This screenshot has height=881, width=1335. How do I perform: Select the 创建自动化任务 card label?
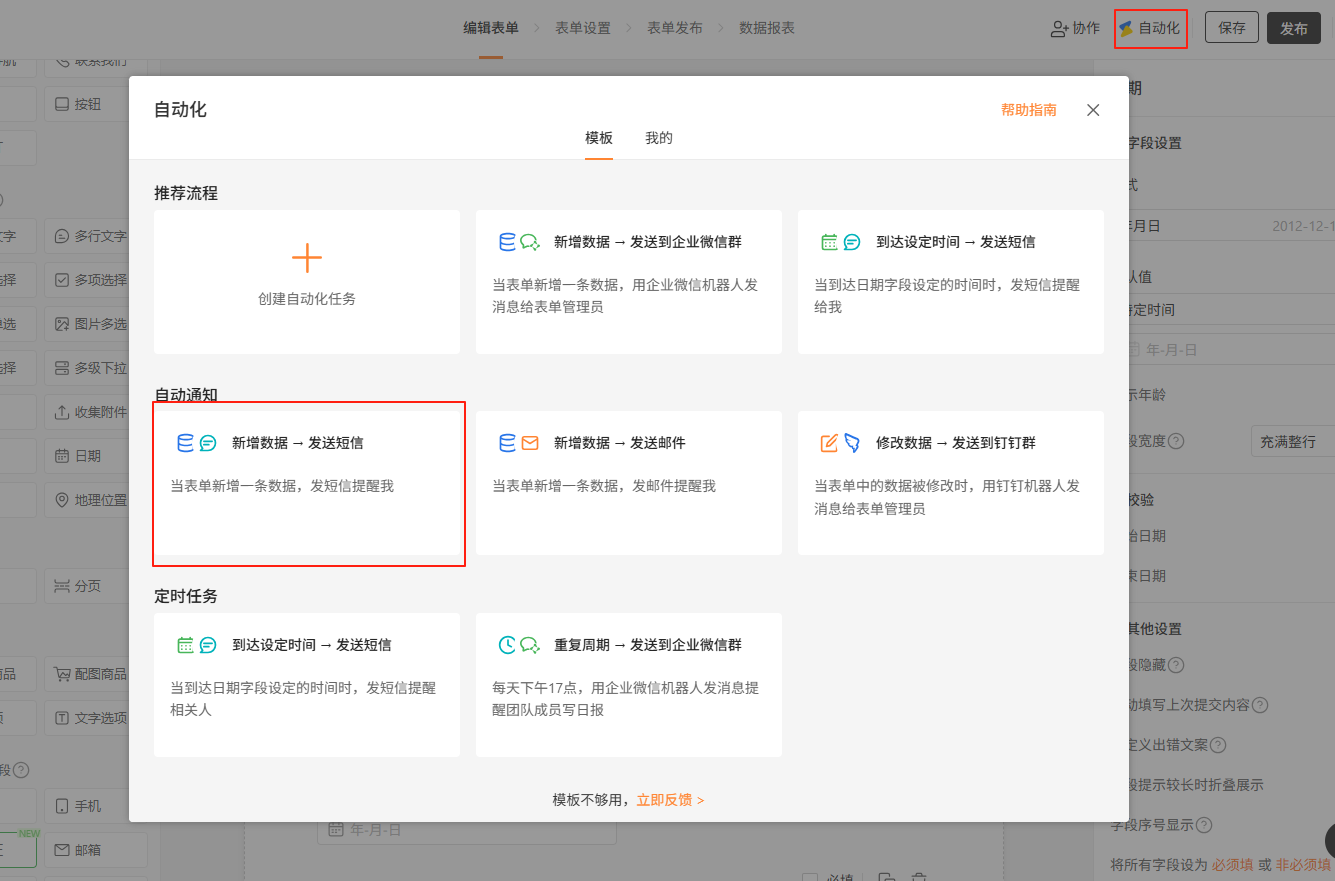click(x=307, y=298)
